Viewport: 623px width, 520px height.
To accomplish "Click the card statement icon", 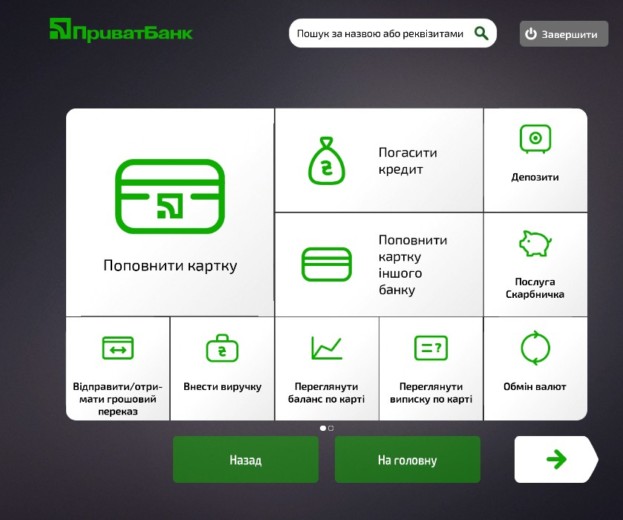I will coord(431,348).
